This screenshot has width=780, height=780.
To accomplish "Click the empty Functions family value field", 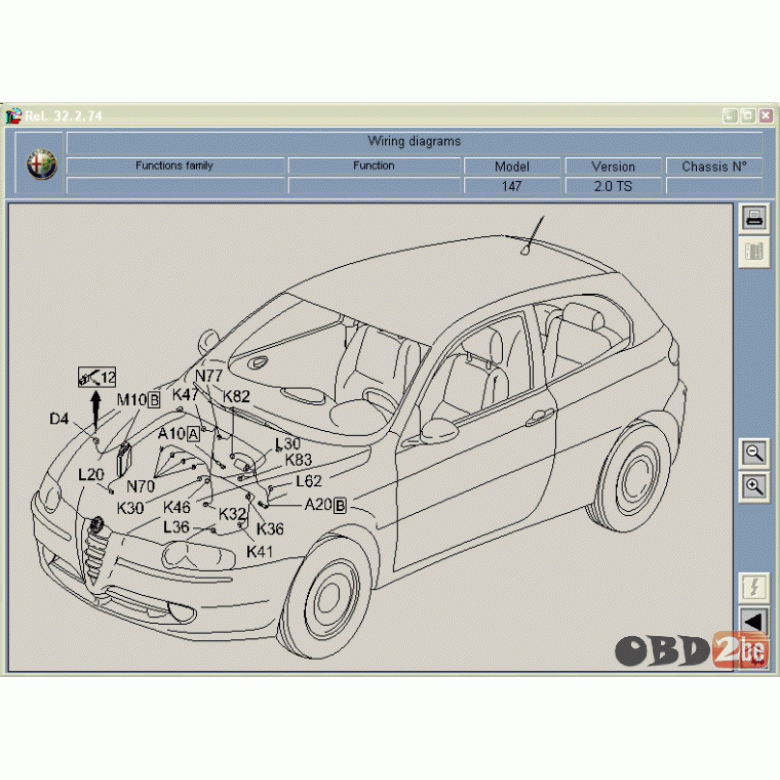I will click(175, 186).
